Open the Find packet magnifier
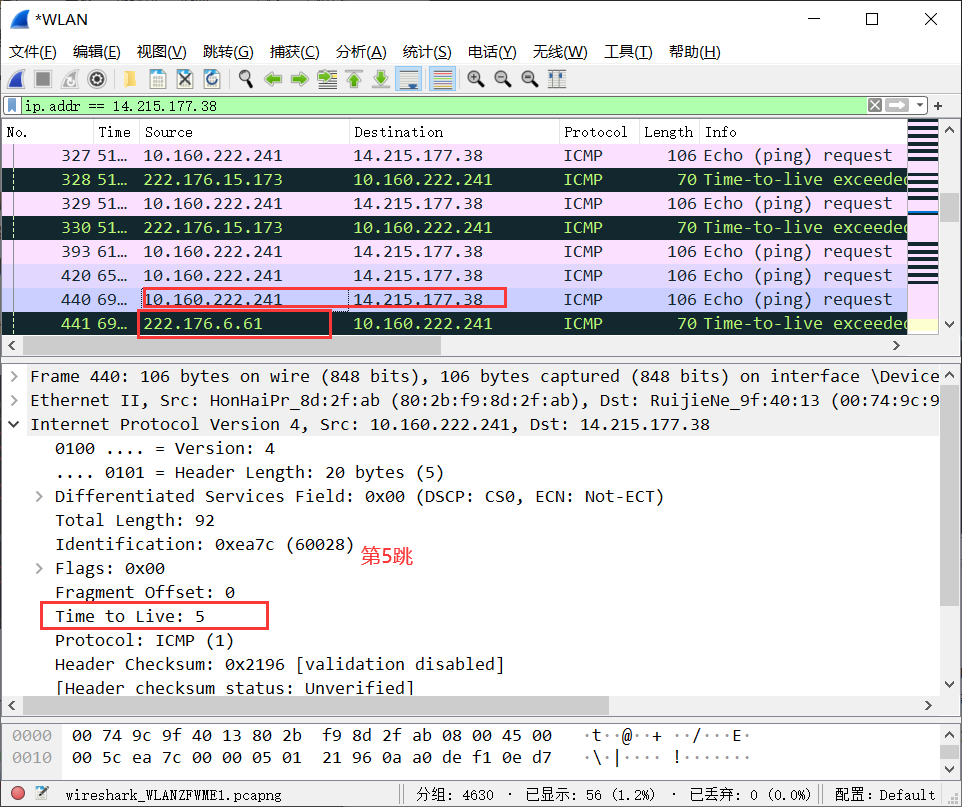962x807 pixels. coord(246,79)
